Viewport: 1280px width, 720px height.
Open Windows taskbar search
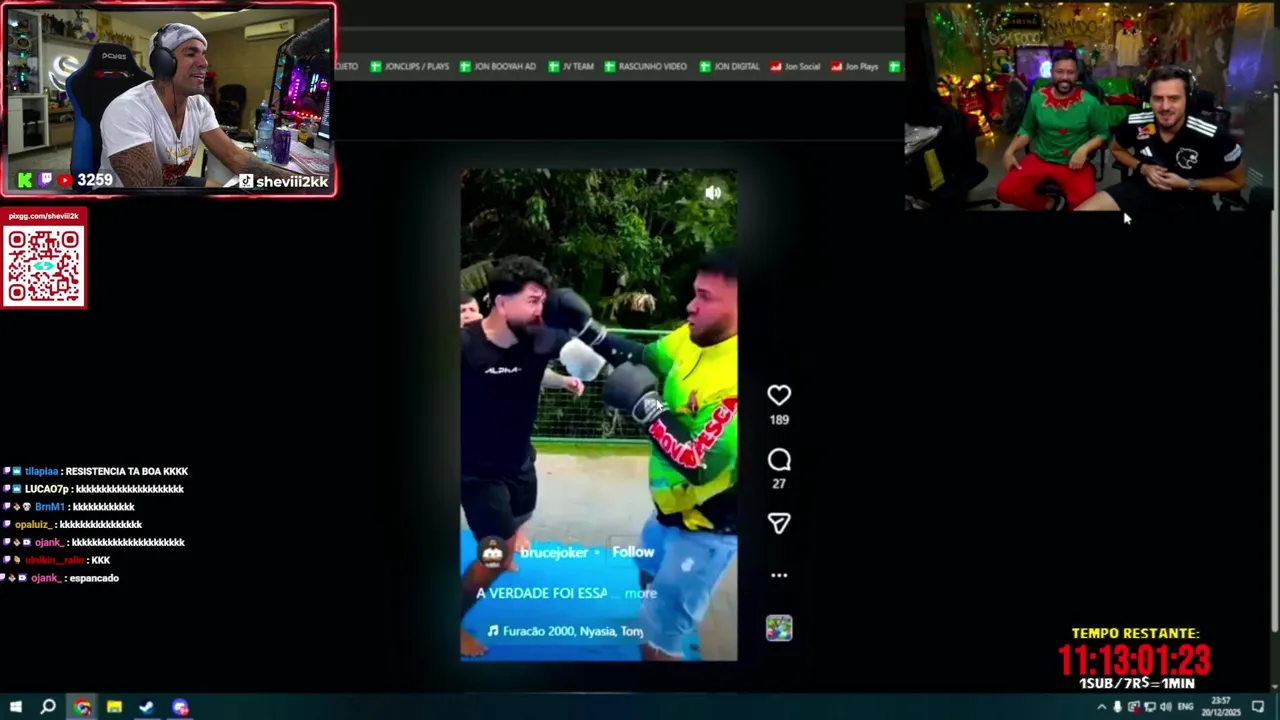(48, 707)
